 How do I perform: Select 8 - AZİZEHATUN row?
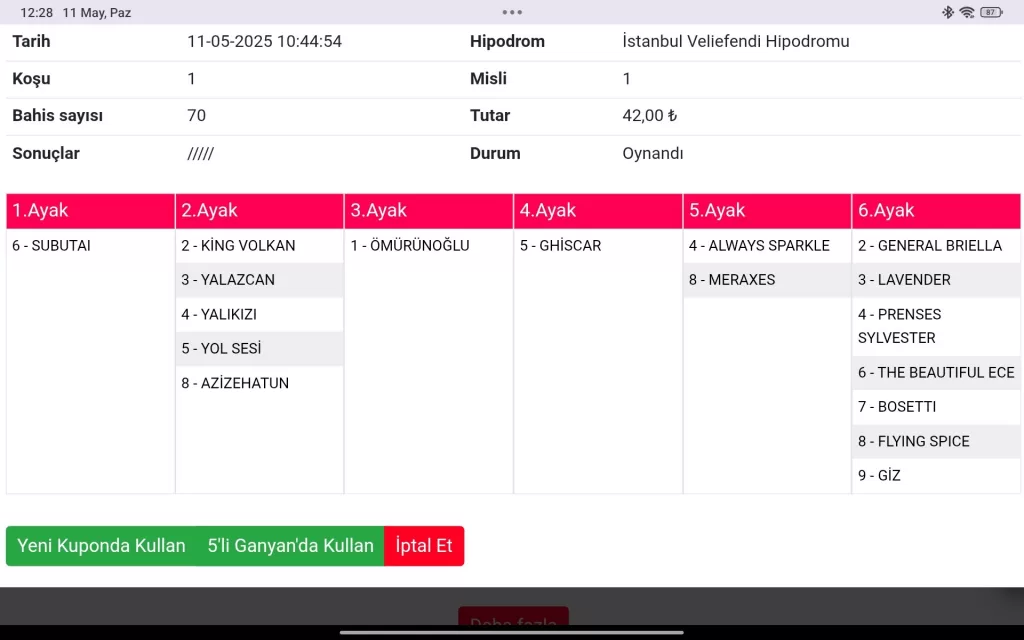pos(235,383)
